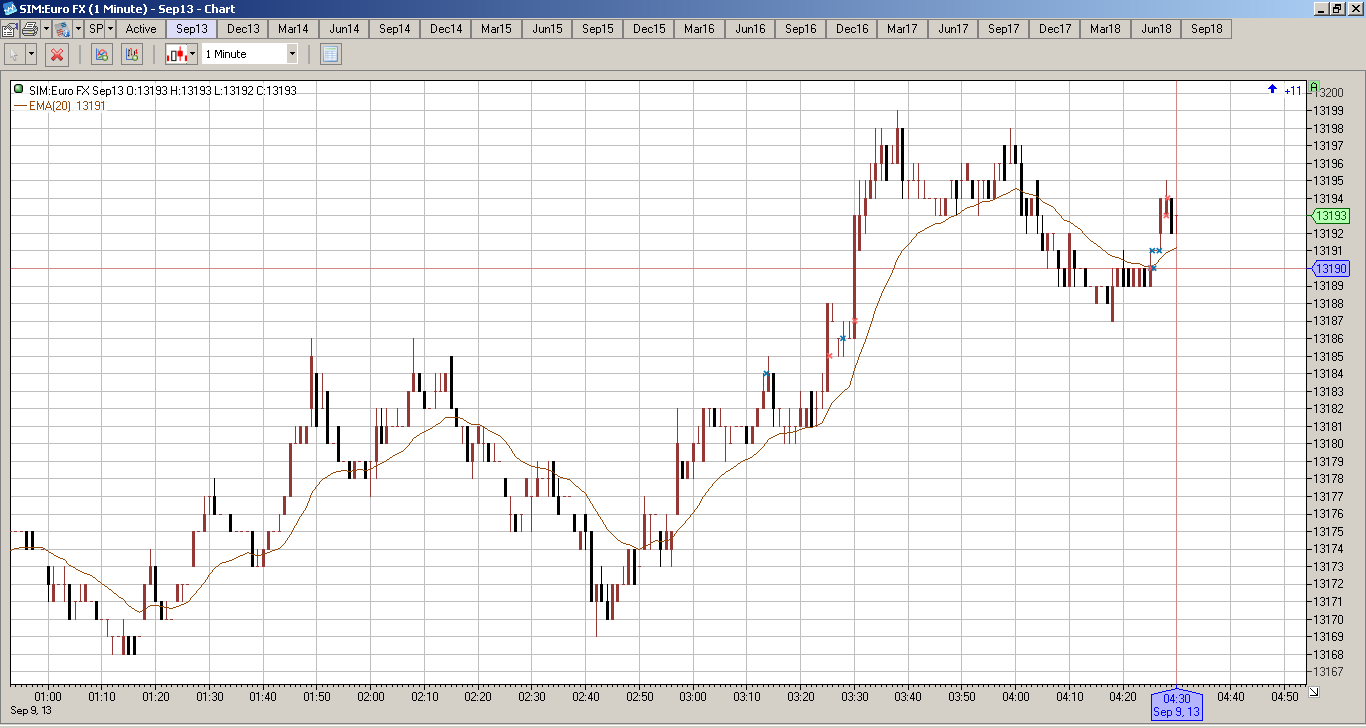Screen dimensions: 1366x728
Task: Click the add bar chart study icon
Action: [132, 54]
